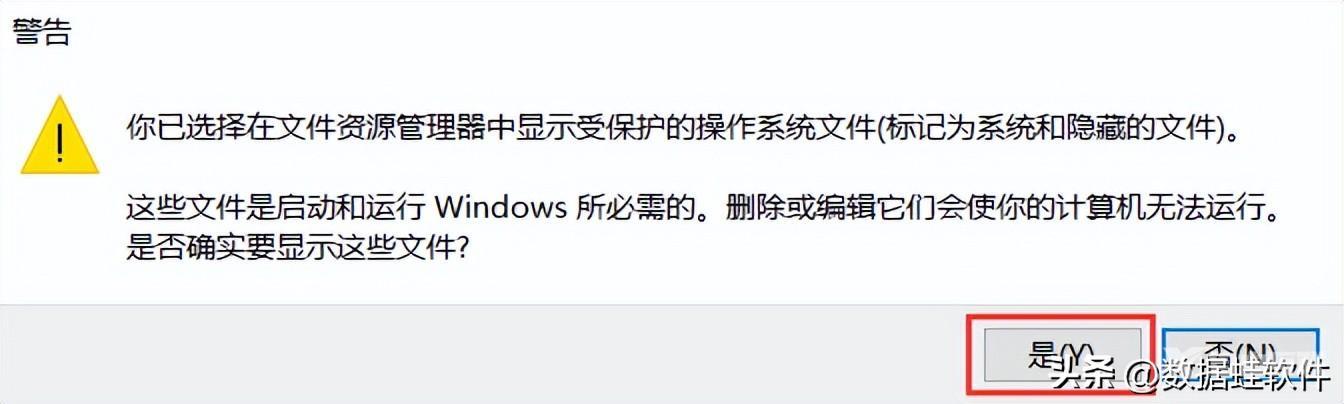Click the question 是否确实要显示这些文件?
The width and height of the screenshot is (1344, 404).
(x=298, y=248)
